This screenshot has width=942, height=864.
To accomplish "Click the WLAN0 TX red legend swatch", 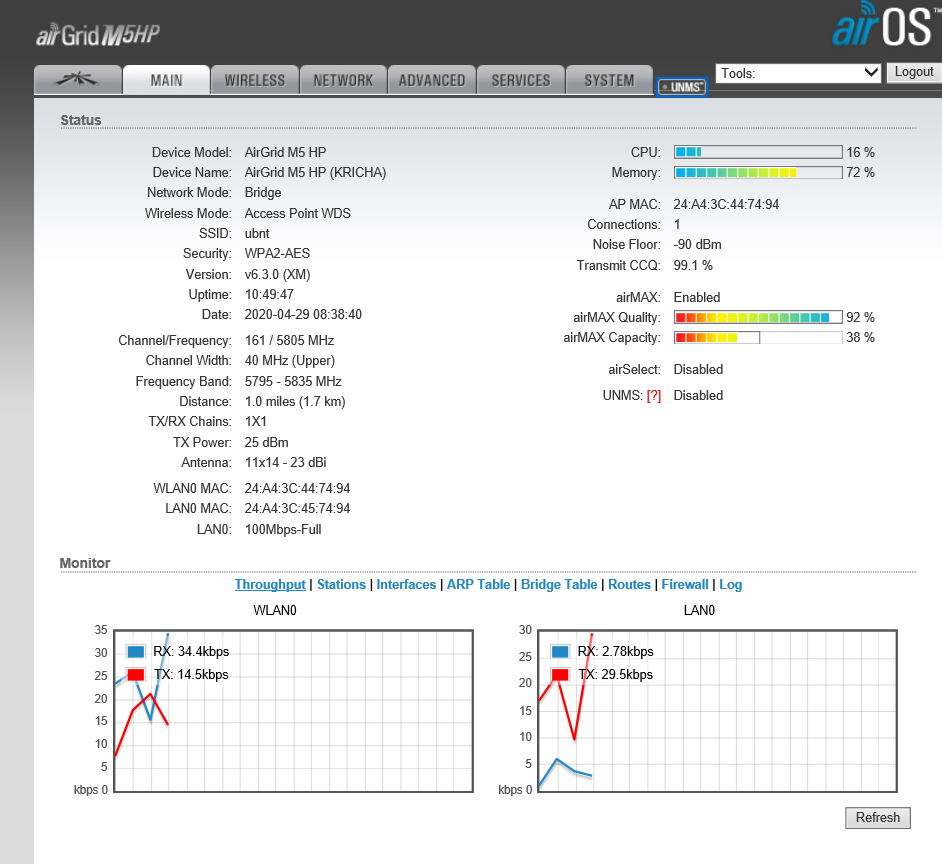I will [136, 674].
